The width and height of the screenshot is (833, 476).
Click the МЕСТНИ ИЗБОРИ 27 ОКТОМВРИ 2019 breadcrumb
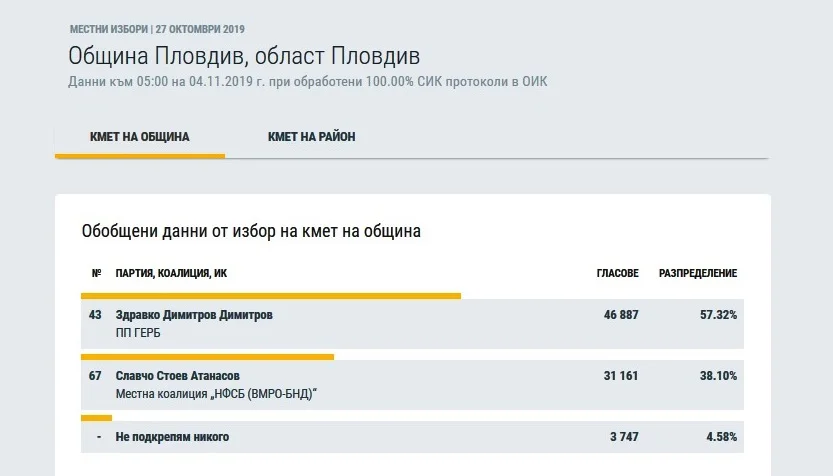[x=157, y=29]
